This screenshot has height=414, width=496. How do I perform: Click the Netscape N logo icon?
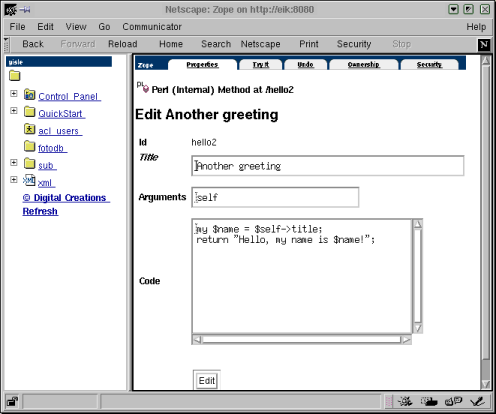(x=484, y=44)
